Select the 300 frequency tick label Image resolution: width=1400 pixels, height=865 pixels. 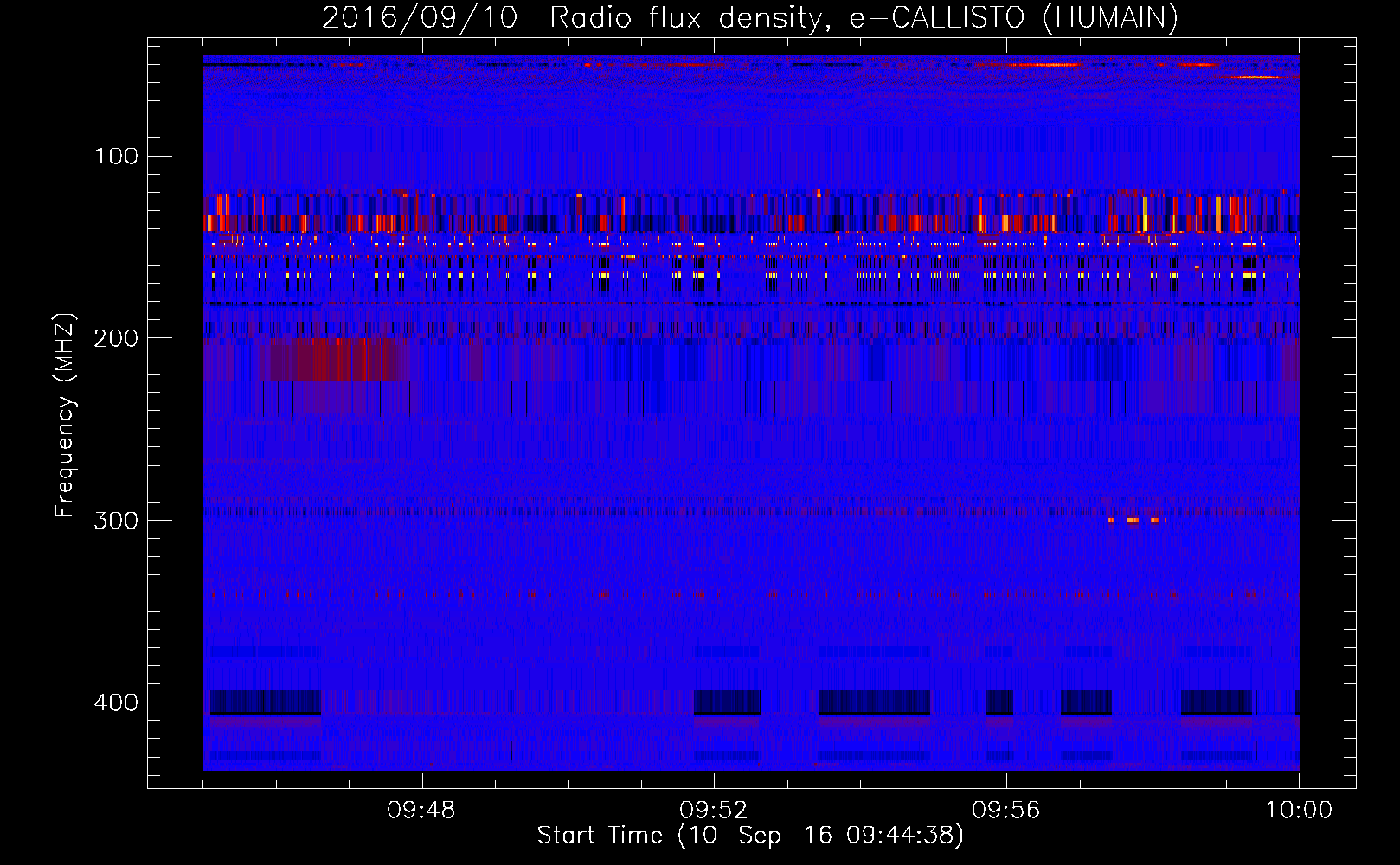(x=117, y=521)
